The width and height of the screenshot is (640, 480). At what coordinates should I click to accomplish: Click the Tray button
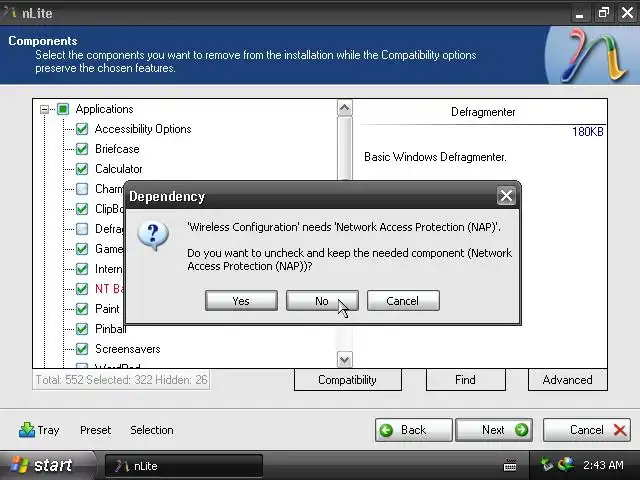(x=39, y=430)
